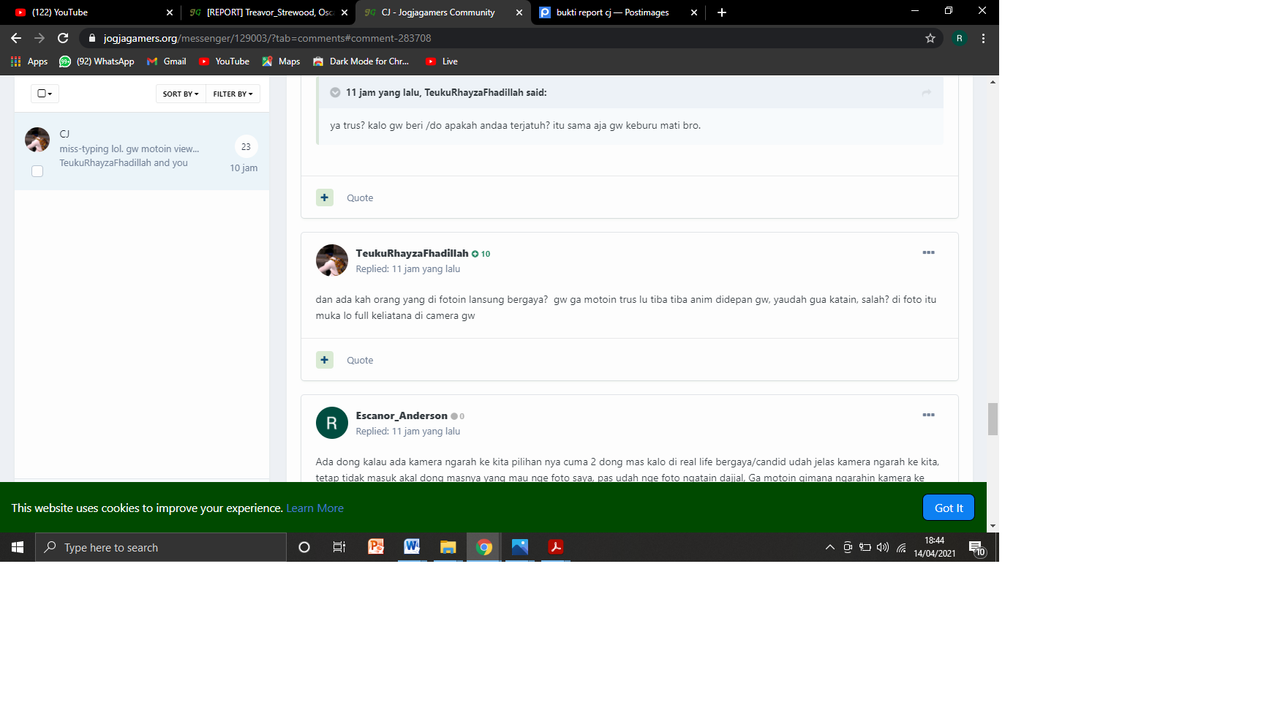Open the Chrome profile avatar R
Viewport: 1280px width, 711px height.
959,38
